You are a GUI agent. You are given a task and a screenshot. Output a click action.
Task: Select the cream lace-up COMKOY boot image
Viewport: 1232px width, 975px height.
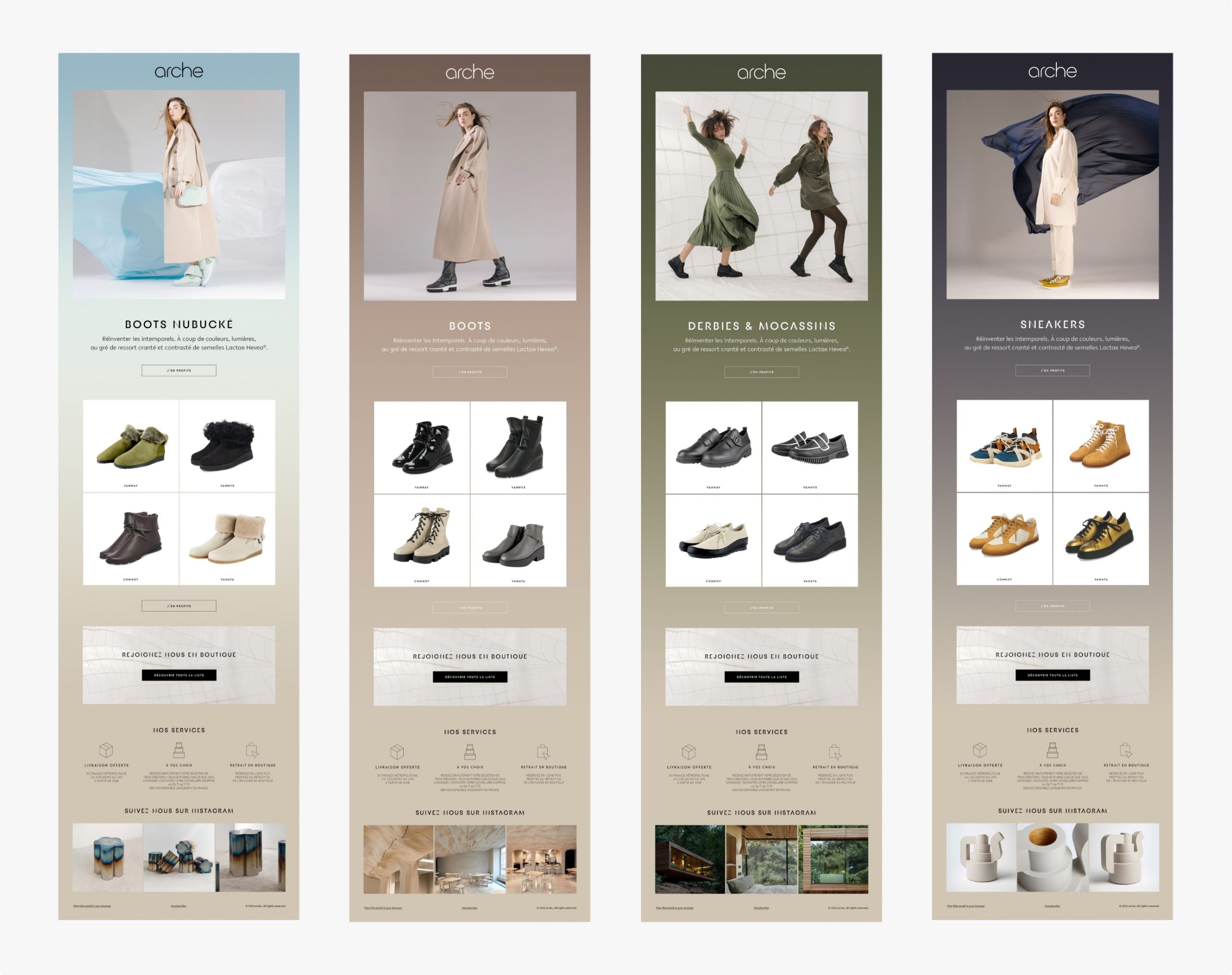pyautogui.click(x=422, y=537)
